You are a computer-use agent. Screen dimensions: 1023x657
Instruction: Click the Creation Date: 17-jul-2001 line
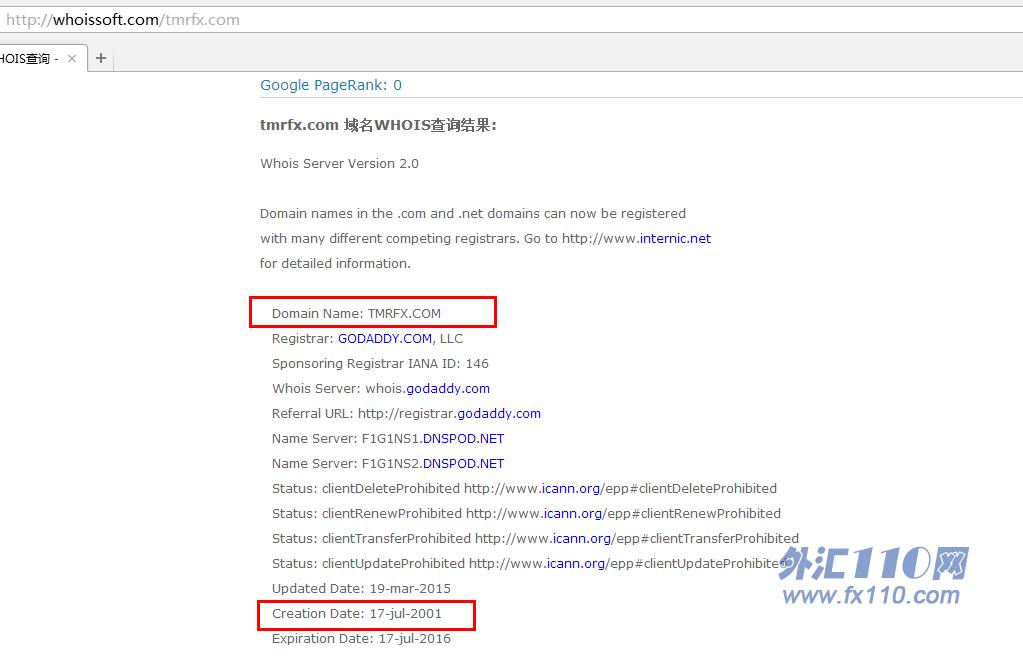357,614
